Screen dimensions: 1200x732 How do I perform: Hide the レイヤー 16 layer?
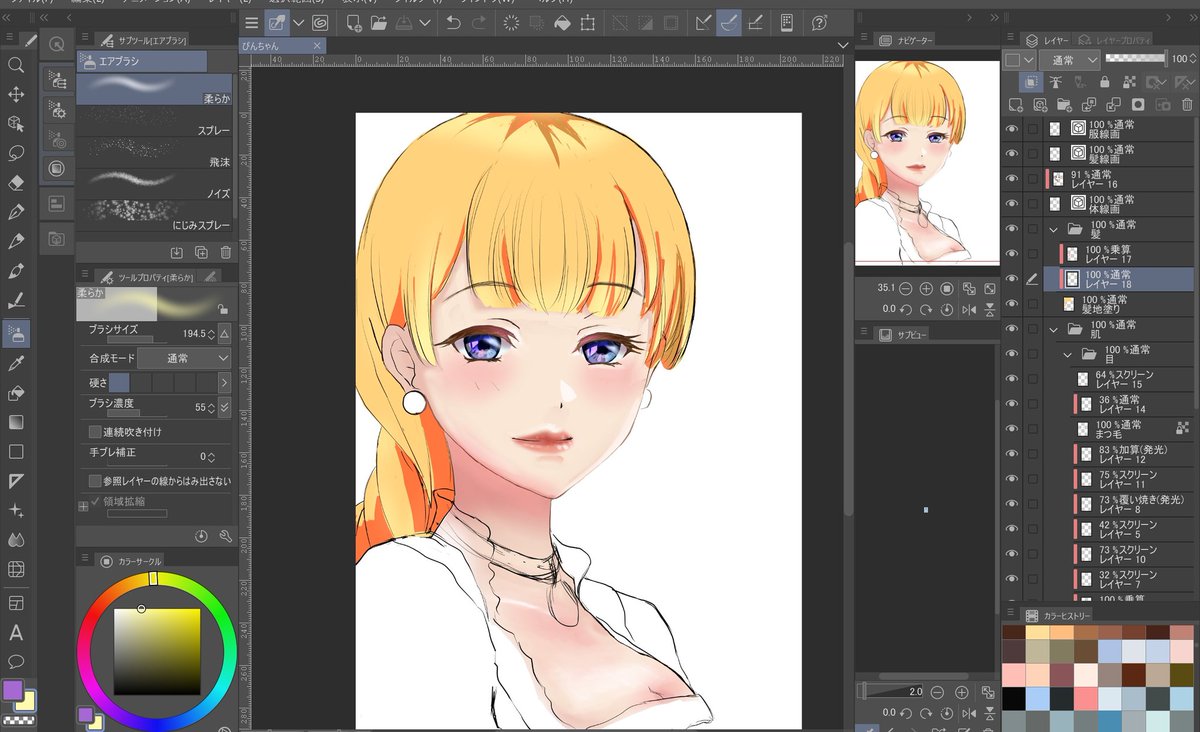pyautogui.click(x=1011, y=178)
